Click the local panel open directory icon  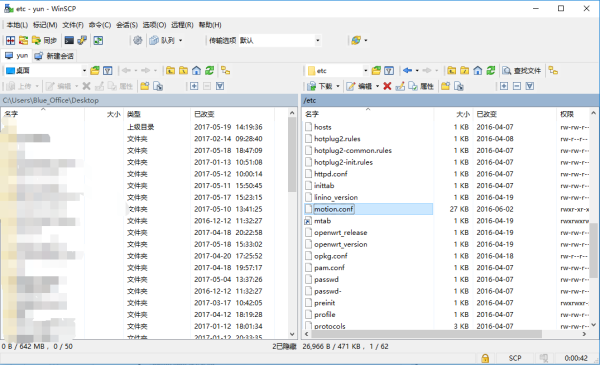pyautogui.click(x=95, y=70)
